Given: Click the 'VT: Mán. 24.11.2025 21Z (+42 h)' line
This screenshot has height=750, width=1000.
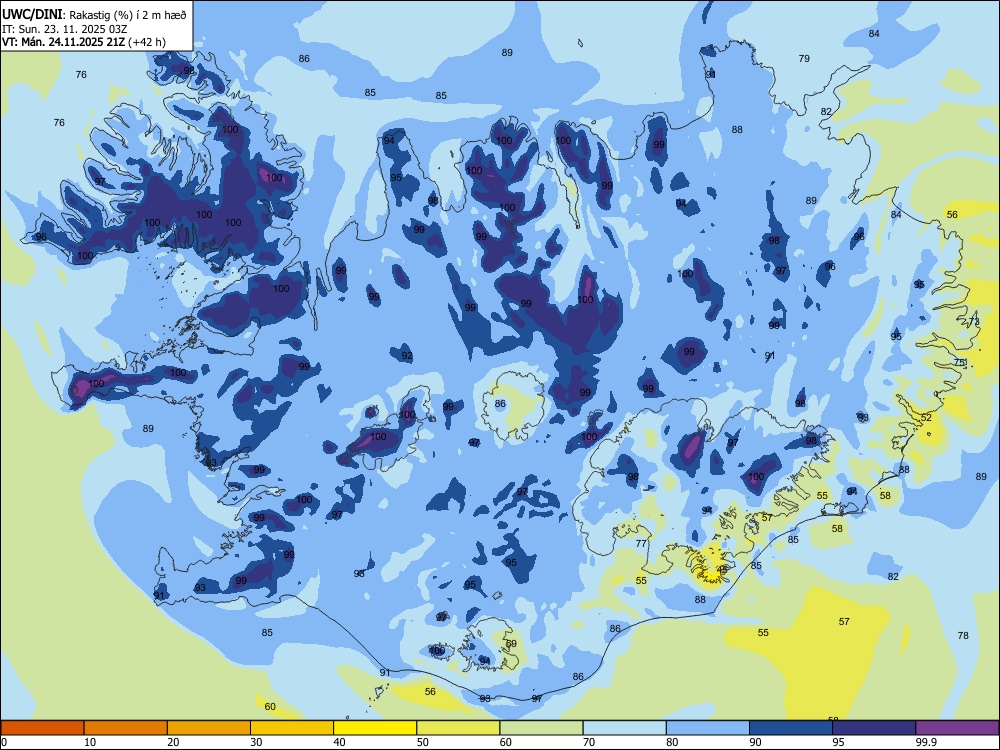Looking at the screenshot, I should tap(84, 42).
